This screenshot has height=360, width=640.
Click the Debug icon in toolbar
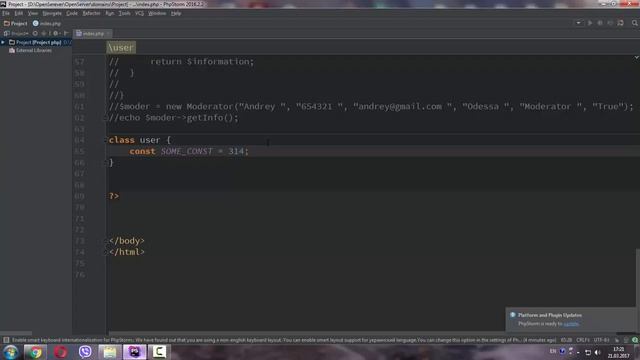pos(600,23)
